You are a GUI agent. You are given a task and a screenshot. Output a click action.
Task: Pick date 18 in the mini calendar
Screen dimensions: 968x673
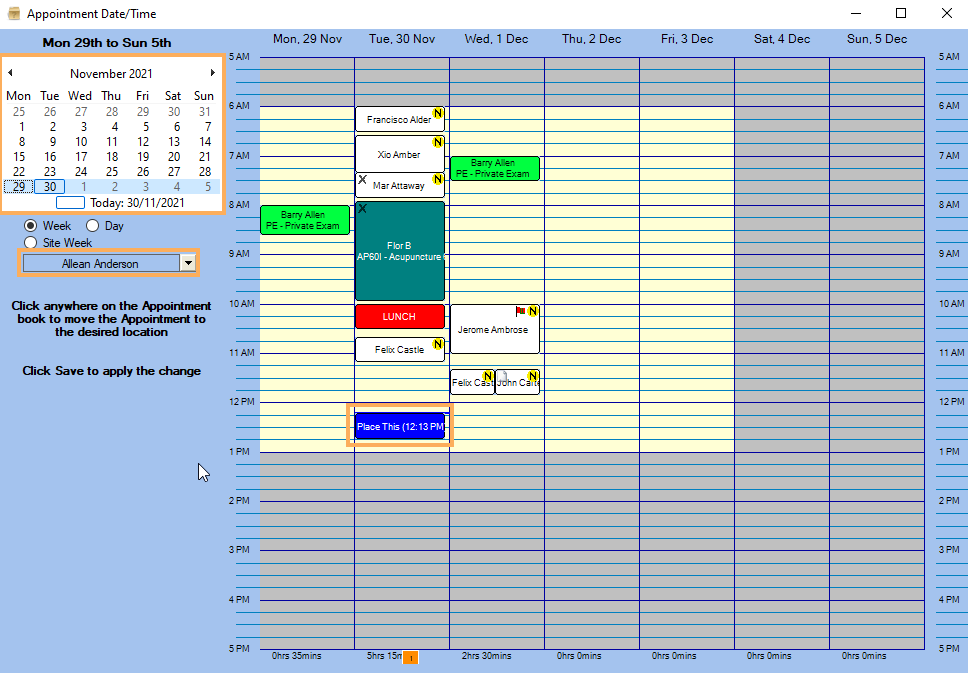[x=112, y=157]
